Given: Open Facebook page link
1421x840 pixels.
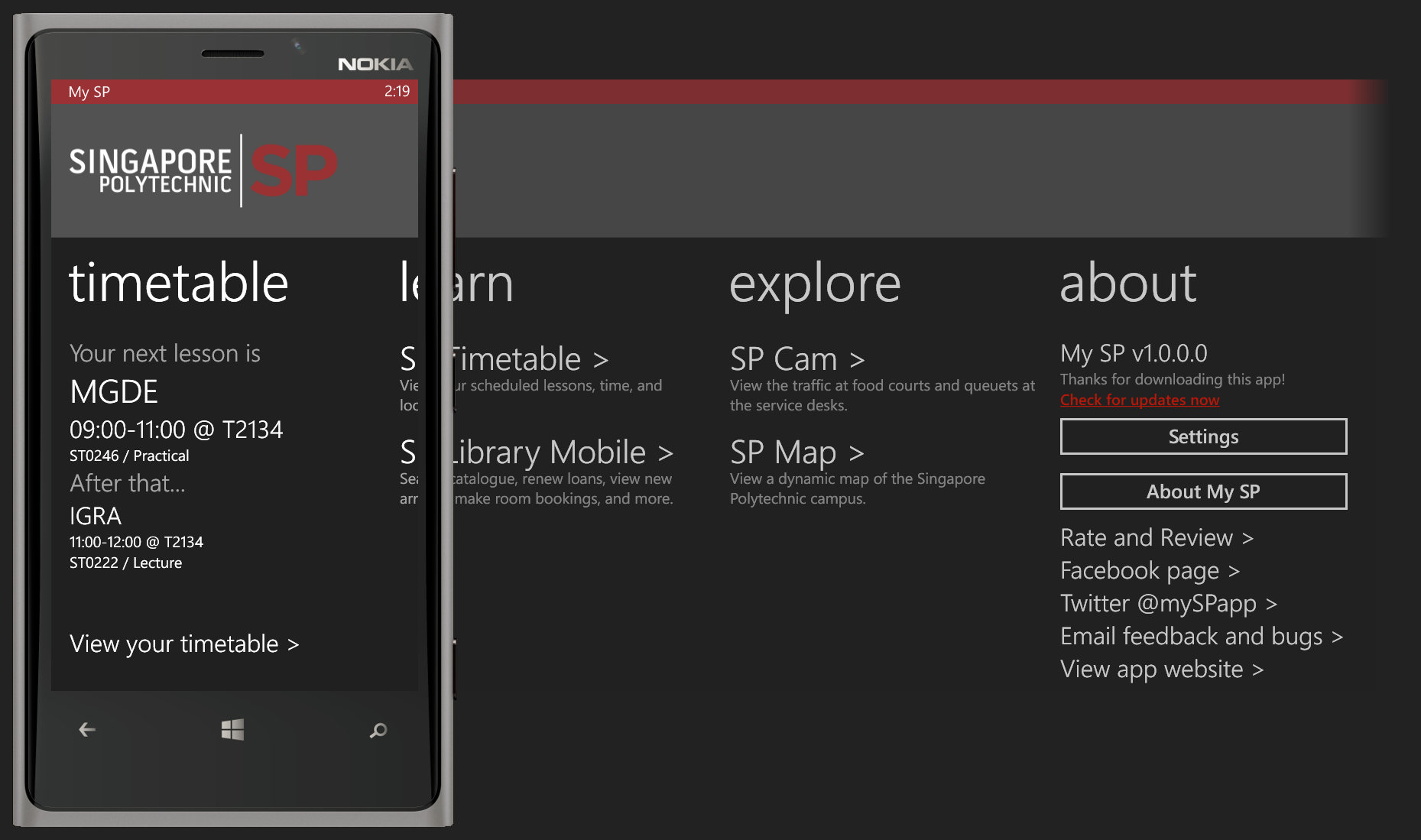Looking at the screenshot, I should [x=1150, y=570].
